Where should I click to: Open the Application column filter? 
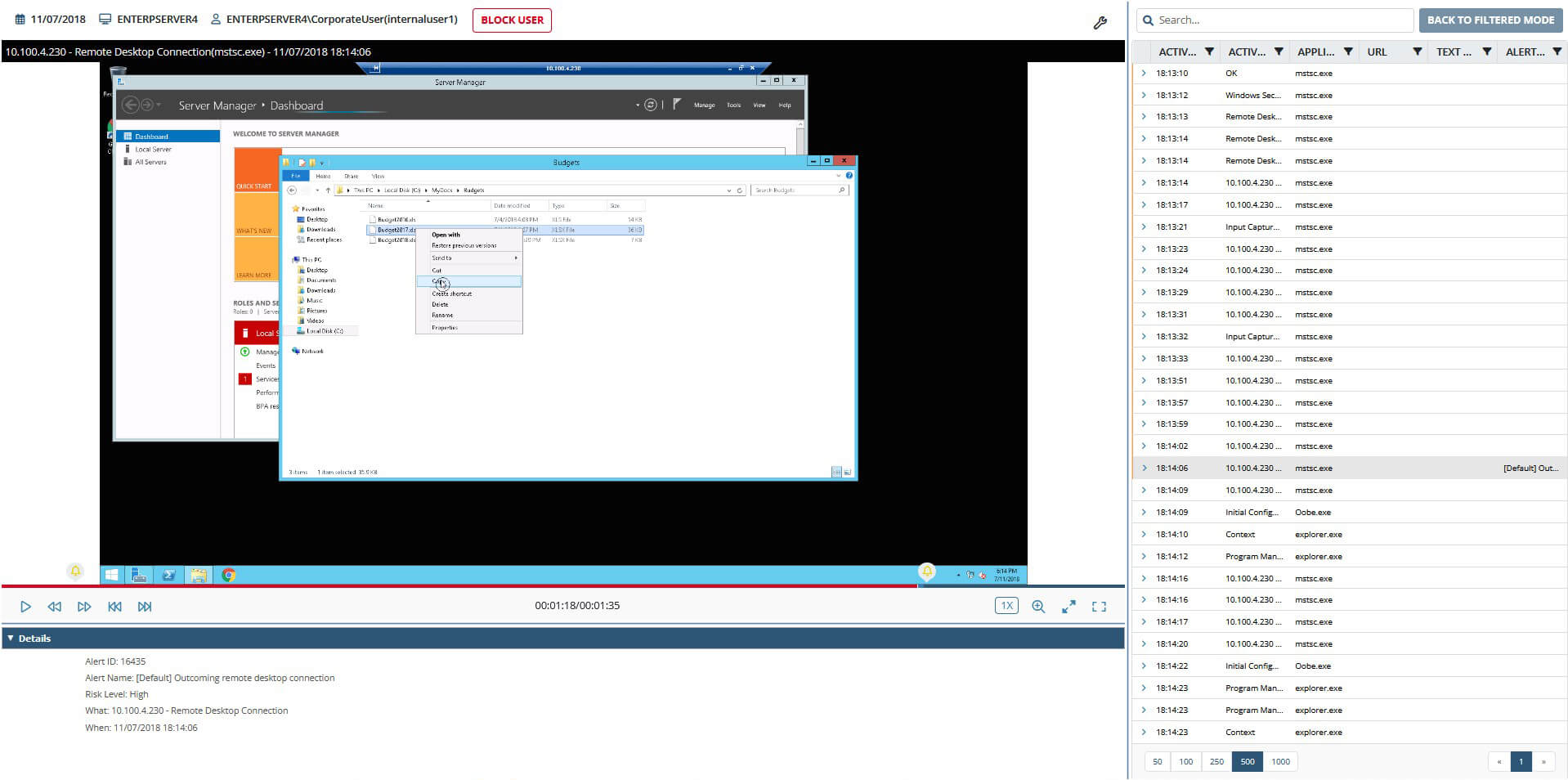click(x=1348, y=52)
